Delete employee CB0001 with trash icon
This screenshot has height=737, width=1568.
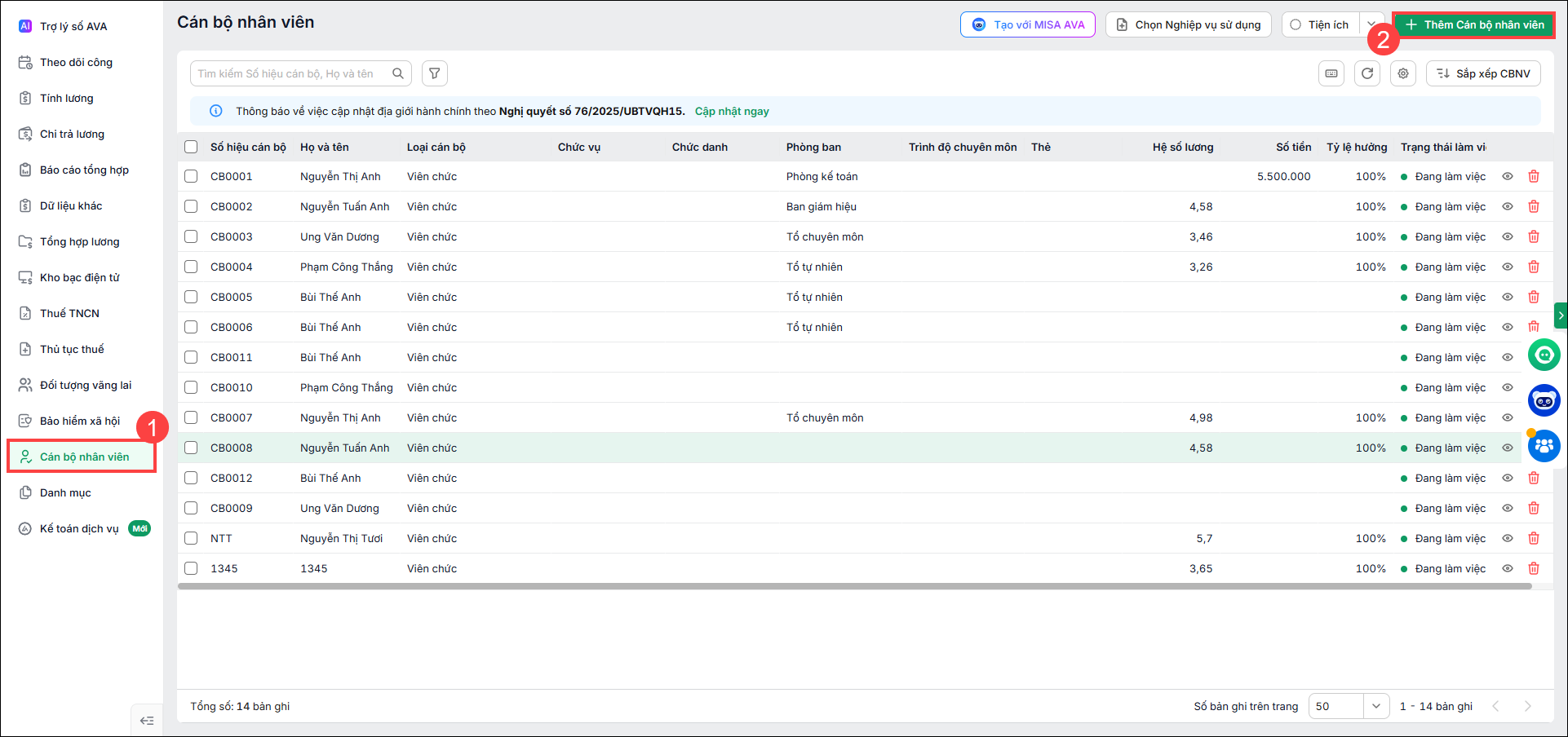click(1534, 176)
